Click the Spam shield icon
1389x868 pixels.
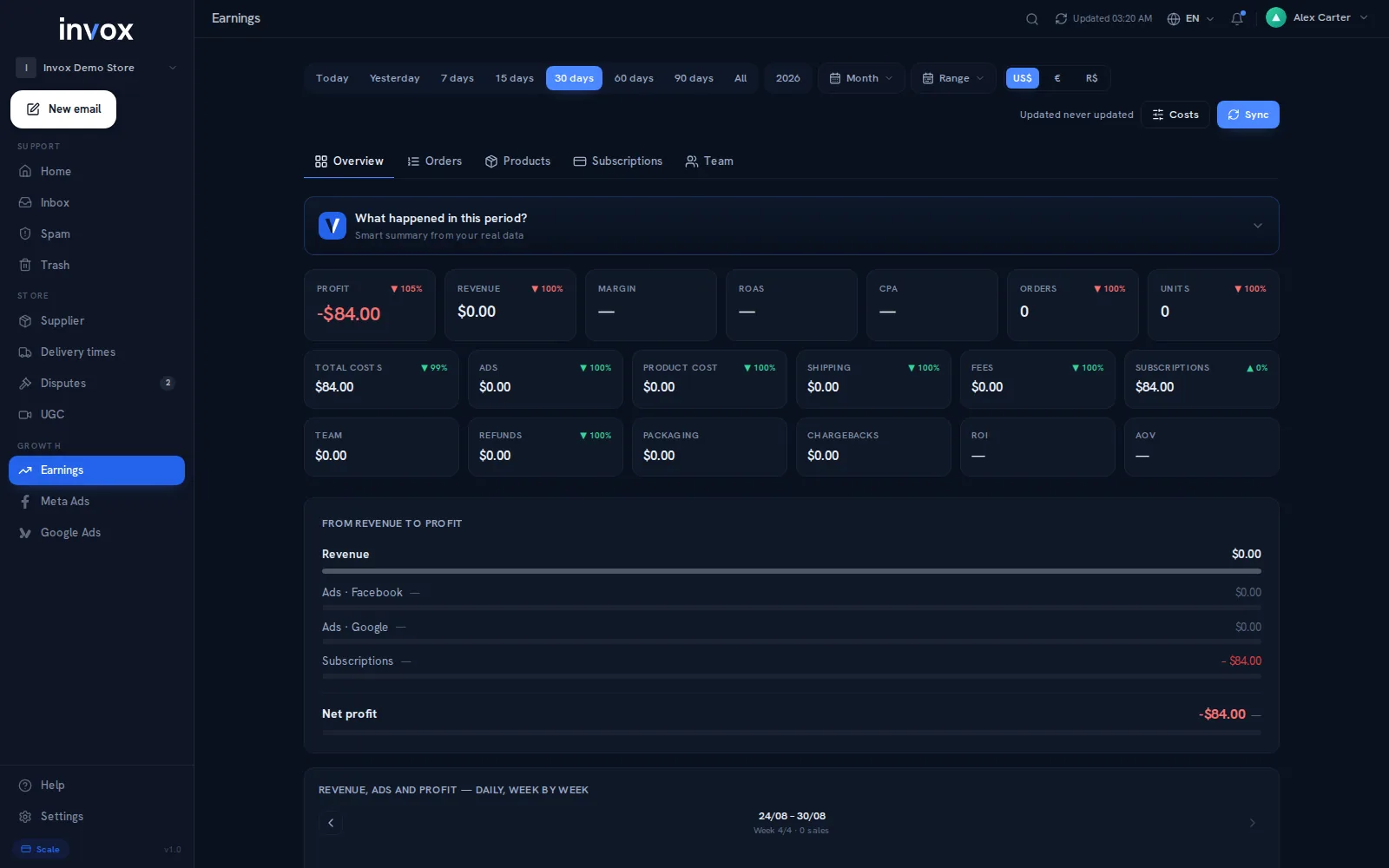25,233
